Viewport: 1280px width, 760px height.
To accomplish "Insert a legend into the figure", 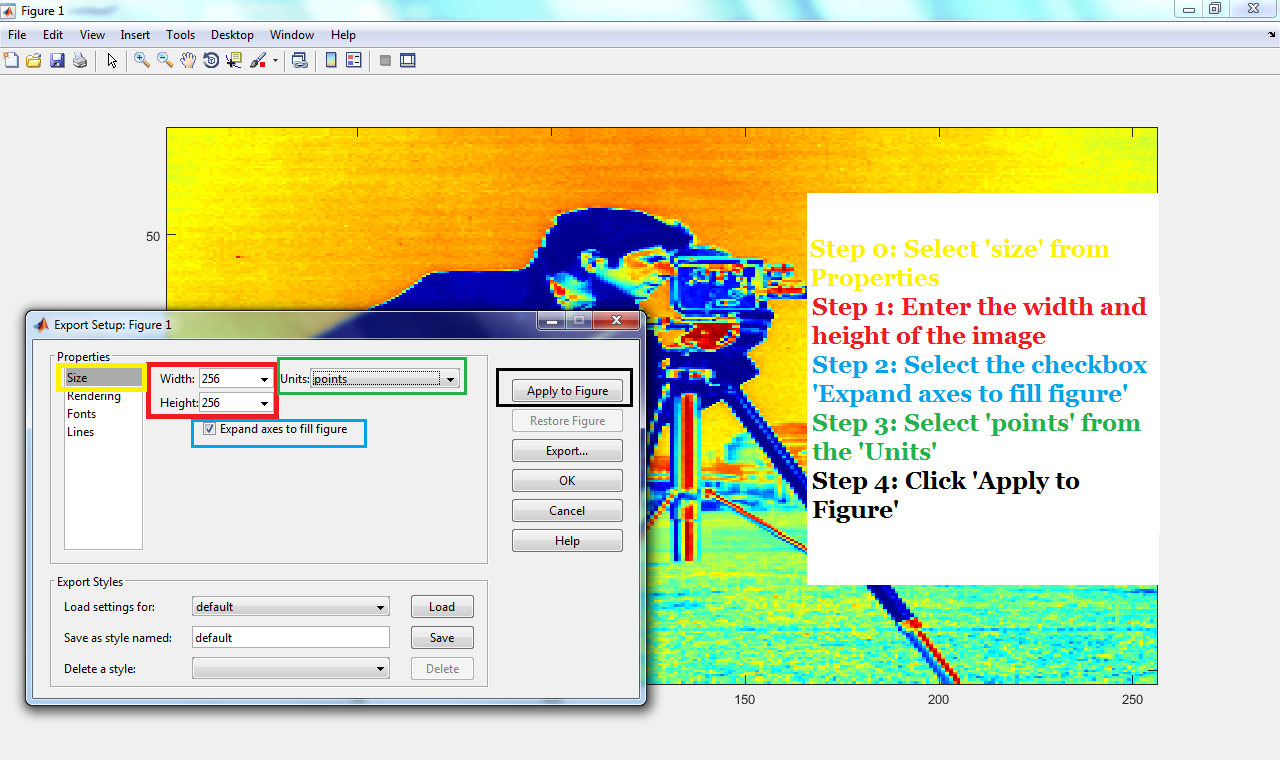I will 353,60.
